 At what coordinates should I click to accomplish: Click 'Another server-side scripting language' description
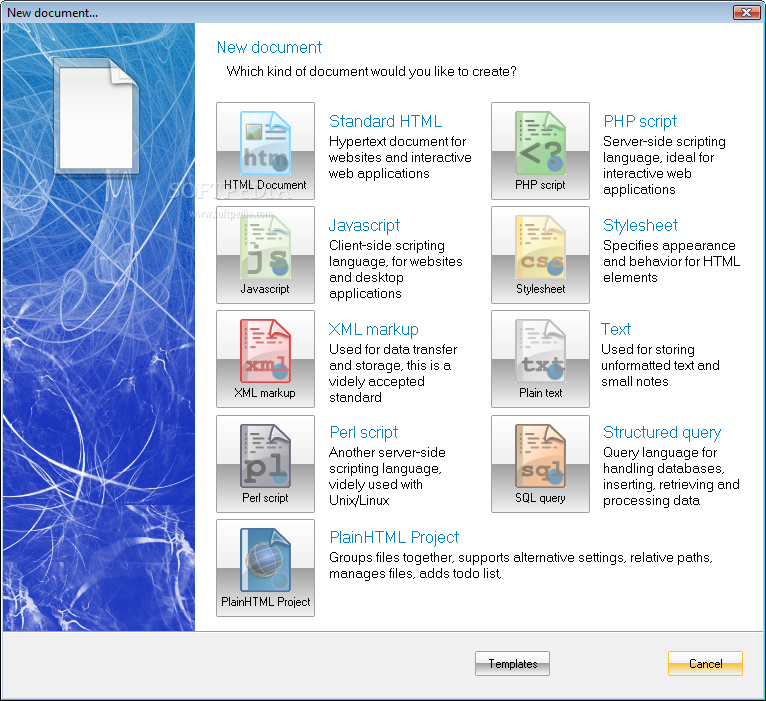[387, 476]
